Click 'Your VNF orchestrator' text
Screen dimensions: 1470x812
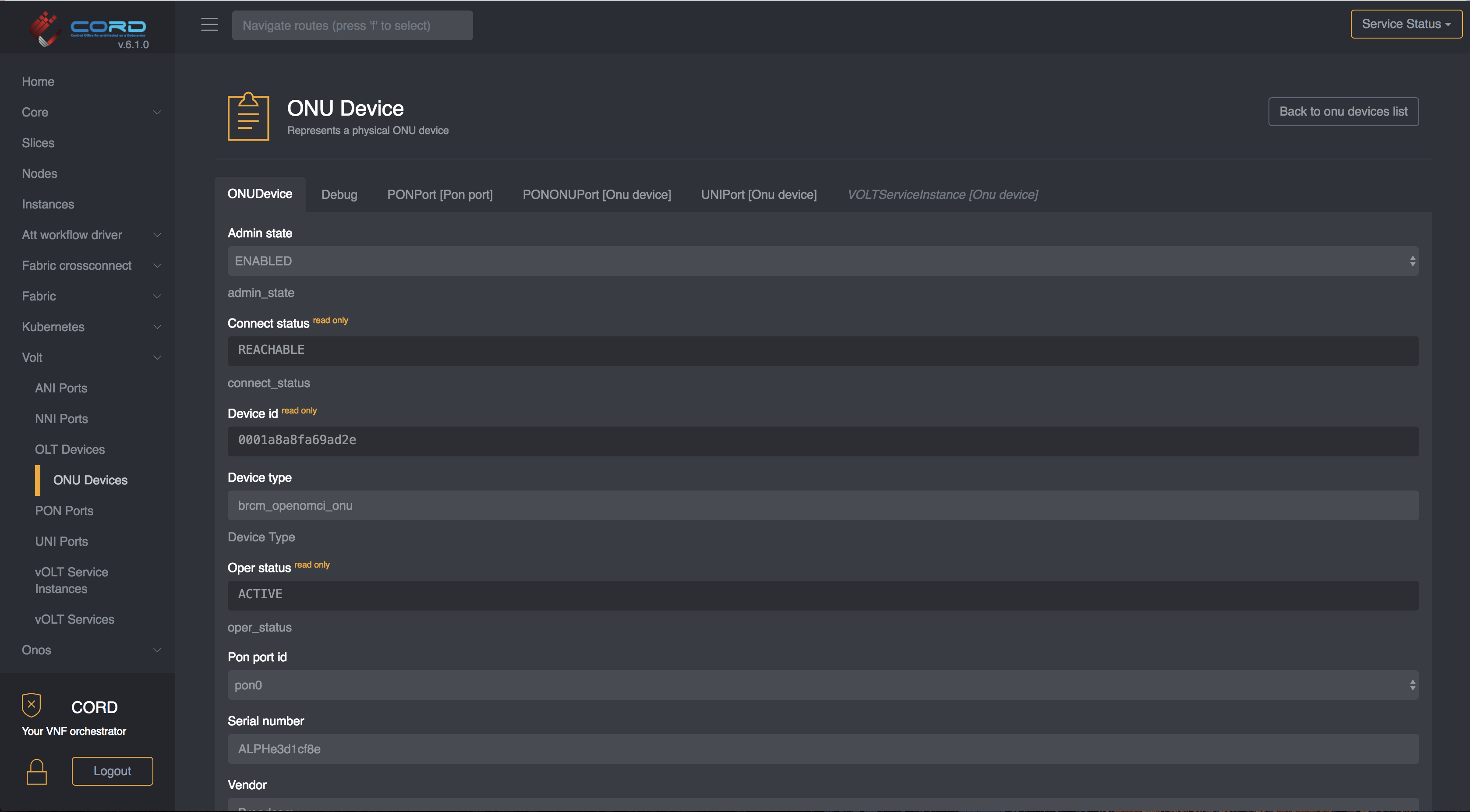tap(74, 731)
